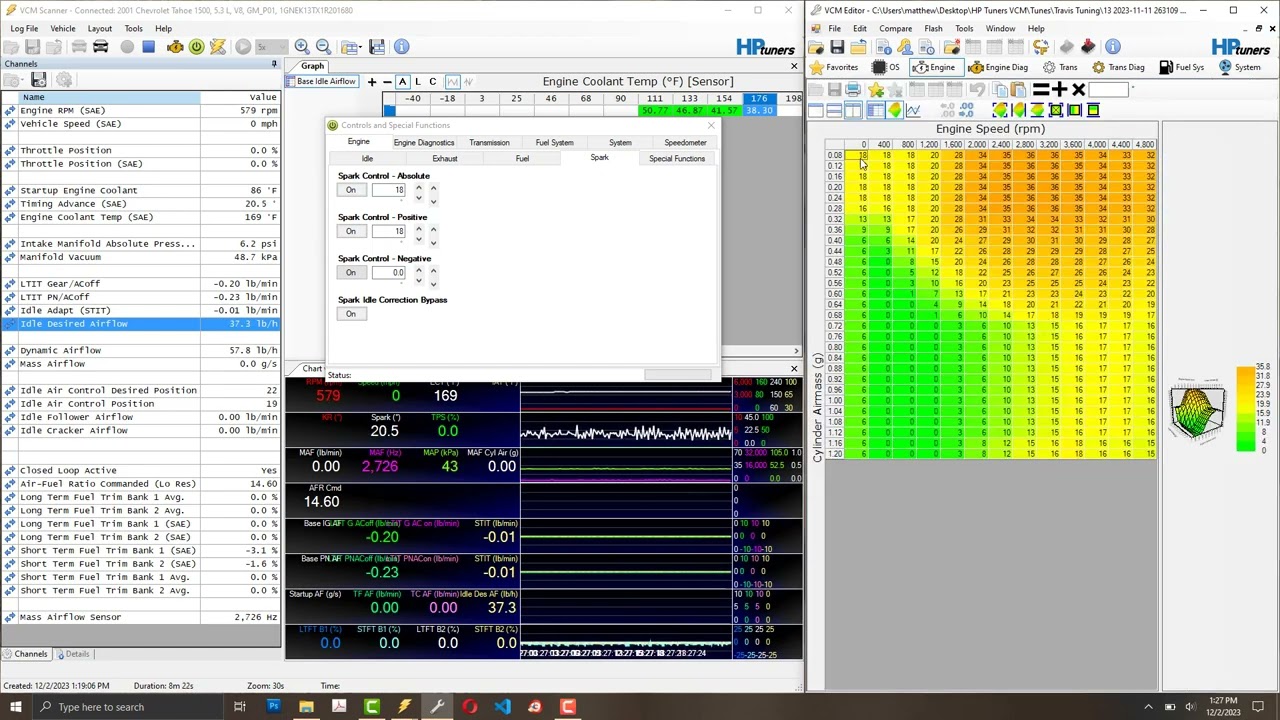1280x720 pixels.
Task: Open the Fuel Sys section
Action: click(x=1181, y=67)
